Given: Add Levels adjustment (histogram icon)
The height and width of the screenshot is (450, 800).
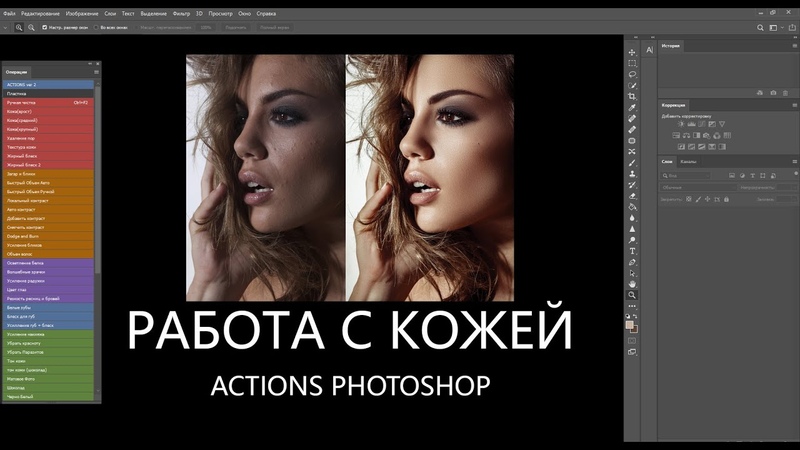Looking at the screenshot, I should (x=691, y=124).
